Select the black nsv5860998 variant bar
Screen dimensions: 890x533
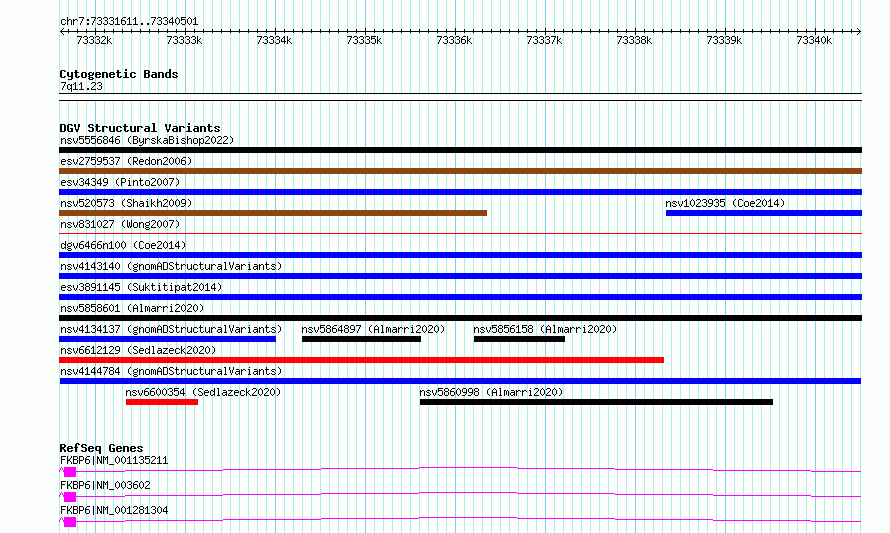pos(597,402)
